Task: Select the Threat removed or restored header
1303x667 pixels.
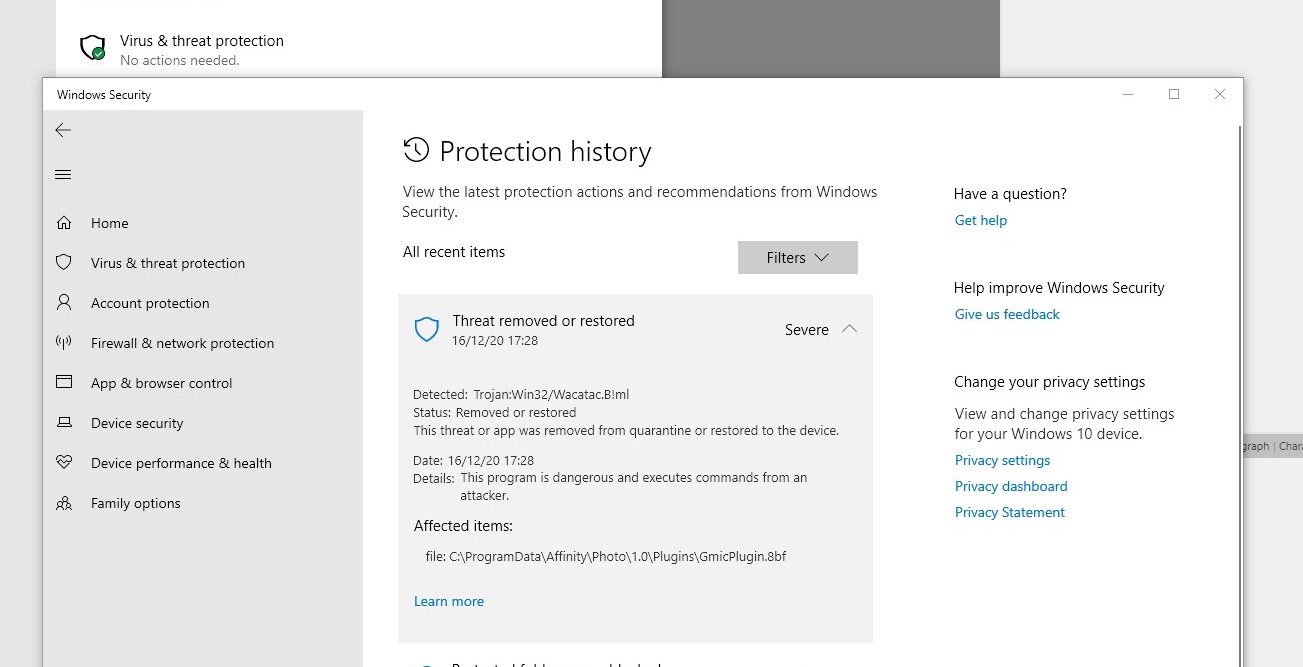Action: click(x=543, y=321)
